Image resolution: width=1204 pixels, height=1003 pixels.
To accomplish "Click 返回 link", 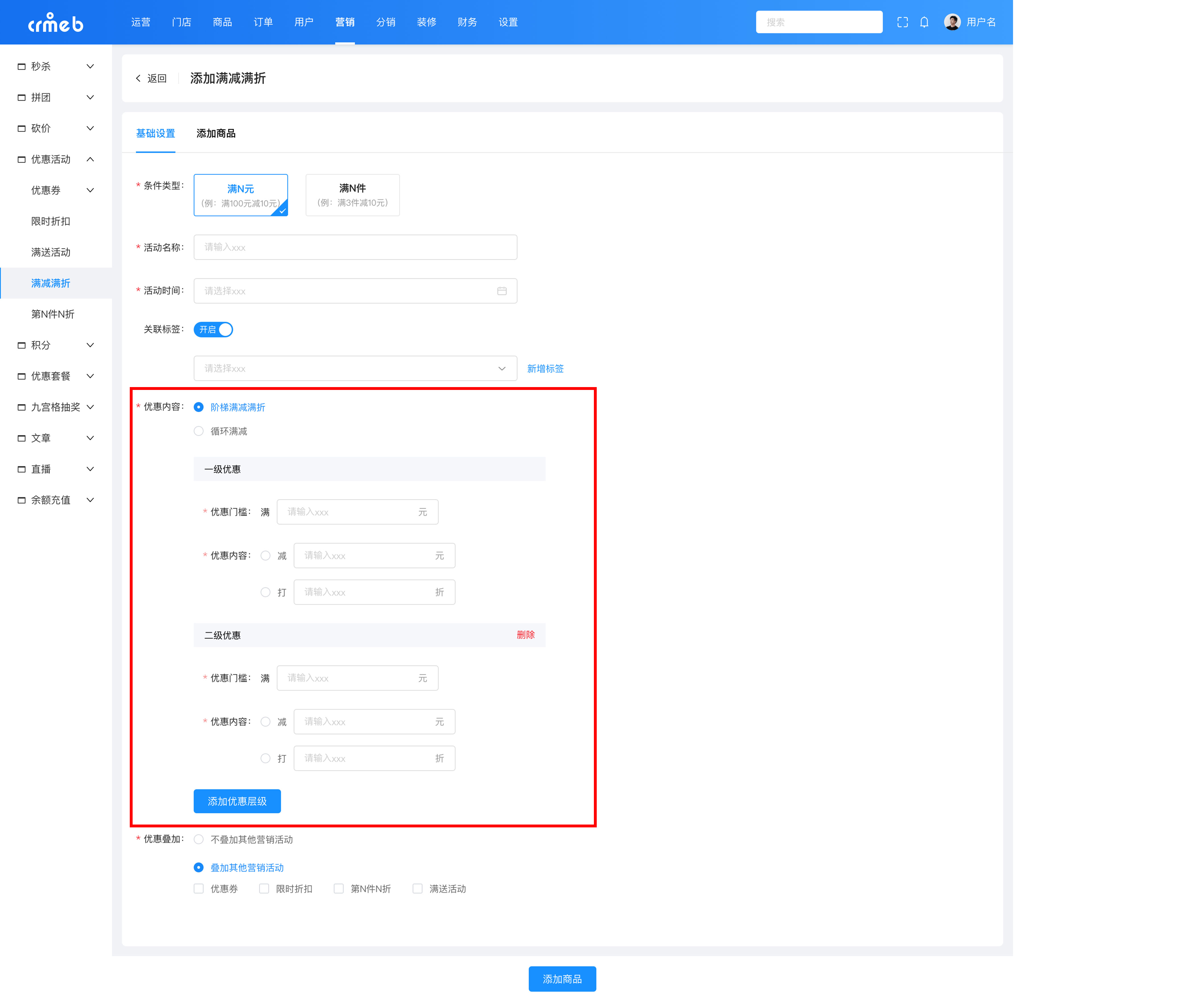I will click(157, 79).
